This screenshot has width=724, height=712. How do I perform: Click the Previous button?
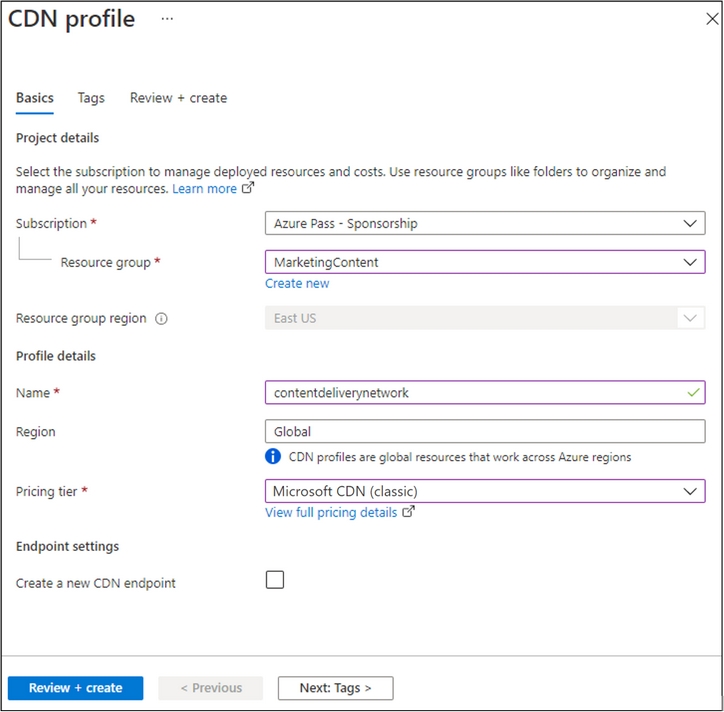click(211, 688)
